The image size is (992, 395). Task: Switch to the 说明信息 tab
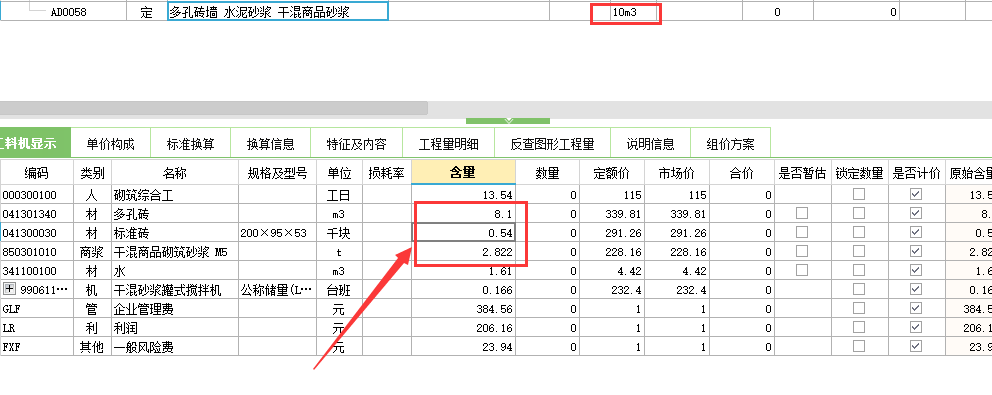click(x=650, y=144)
